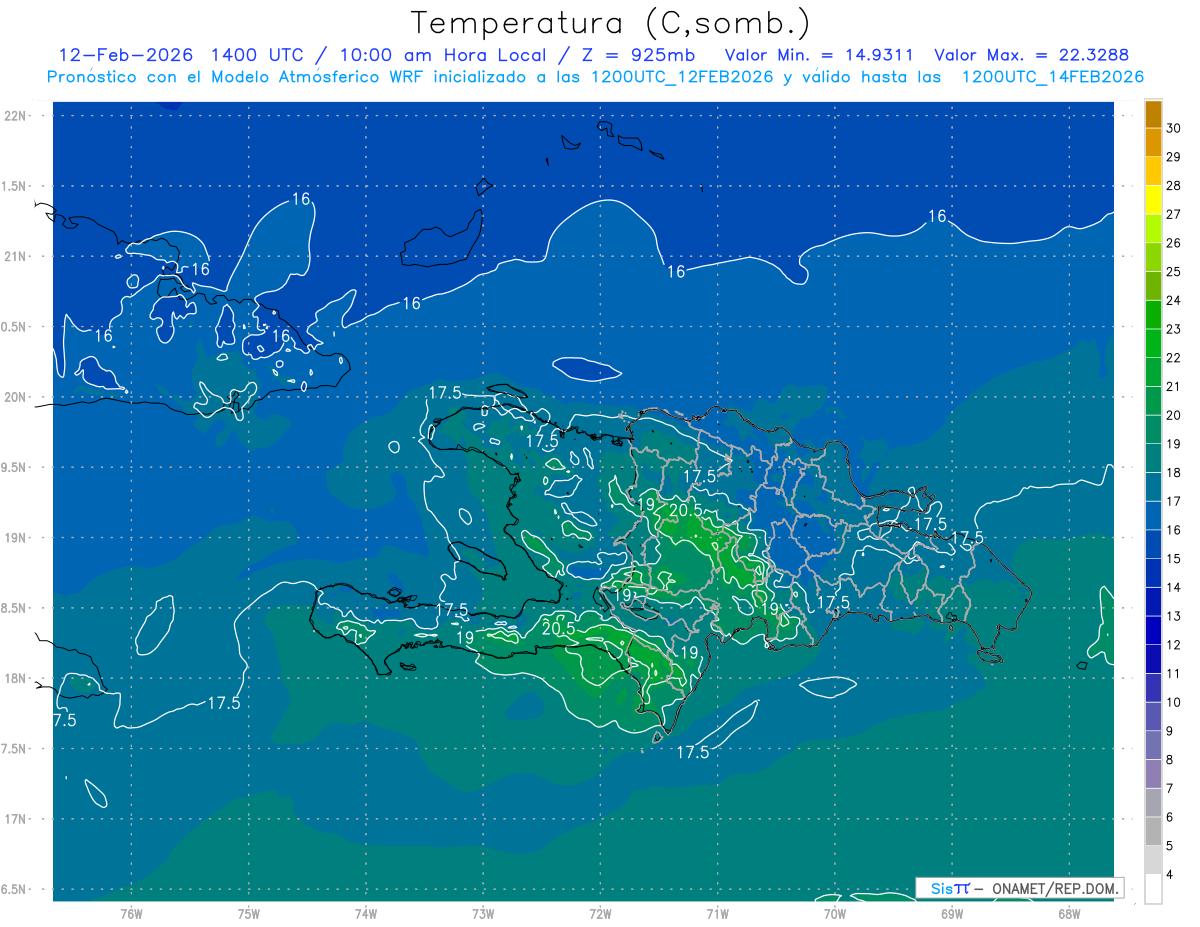
Task: Click the SisTT logo in the bottom-right box
Action: click(x=950, y=888)
